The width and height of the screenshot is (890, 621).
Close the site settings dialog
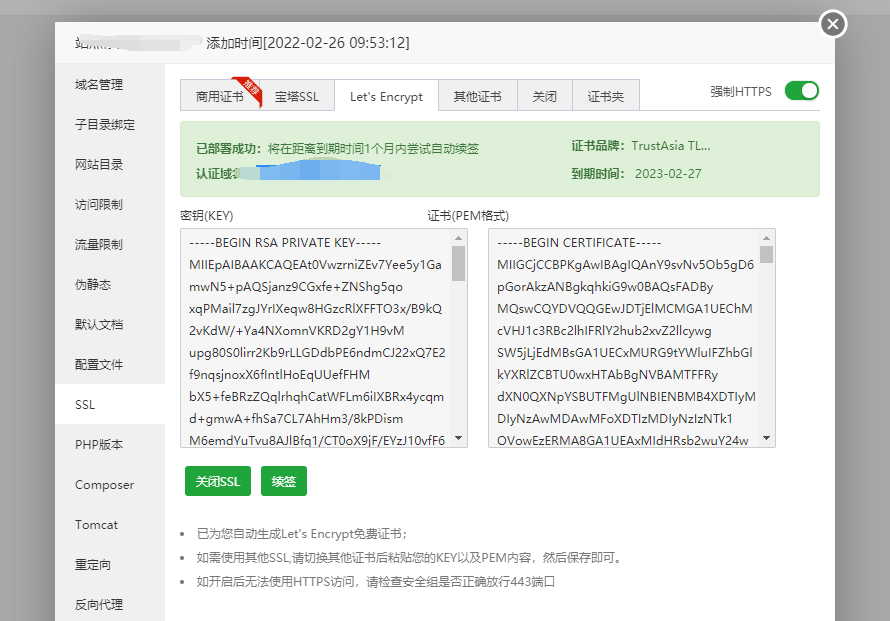833,24
